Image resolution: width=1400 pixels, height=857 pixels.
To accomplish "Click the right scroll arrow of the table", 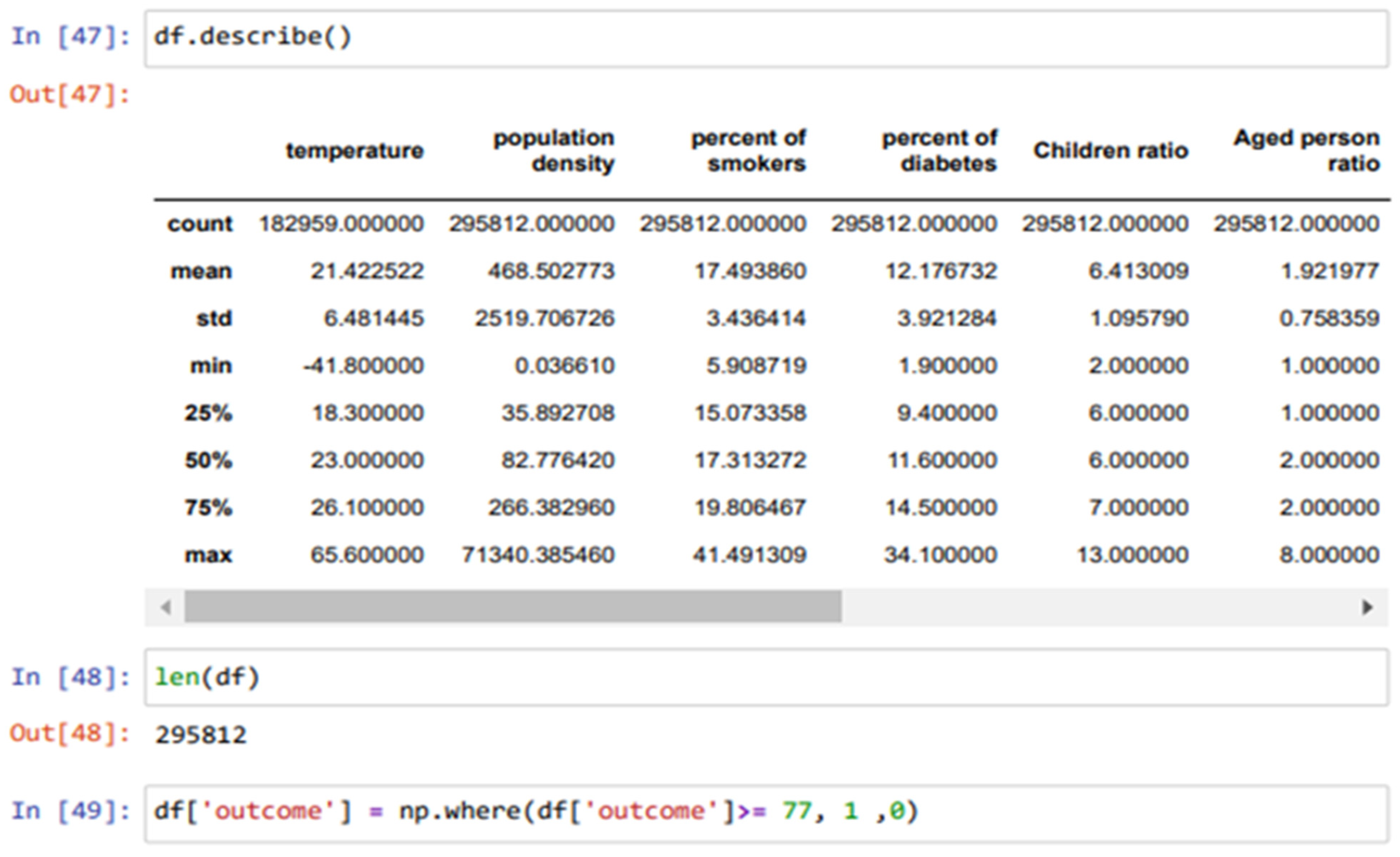I will 1367,607.
